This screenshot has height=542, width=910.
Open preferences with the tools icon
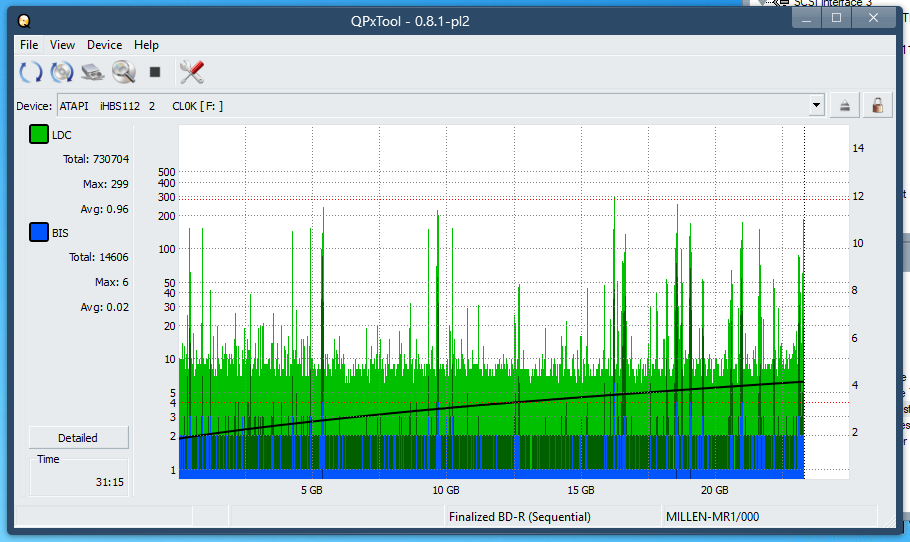tap(191, 72)
